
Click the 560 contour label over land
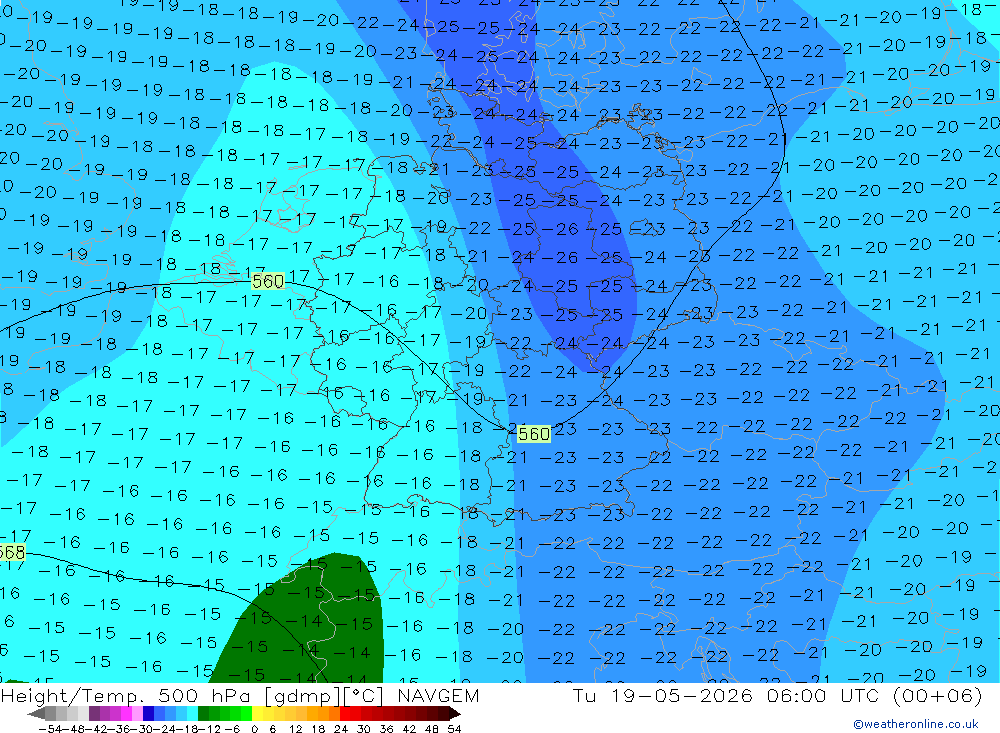click(534, 434)
